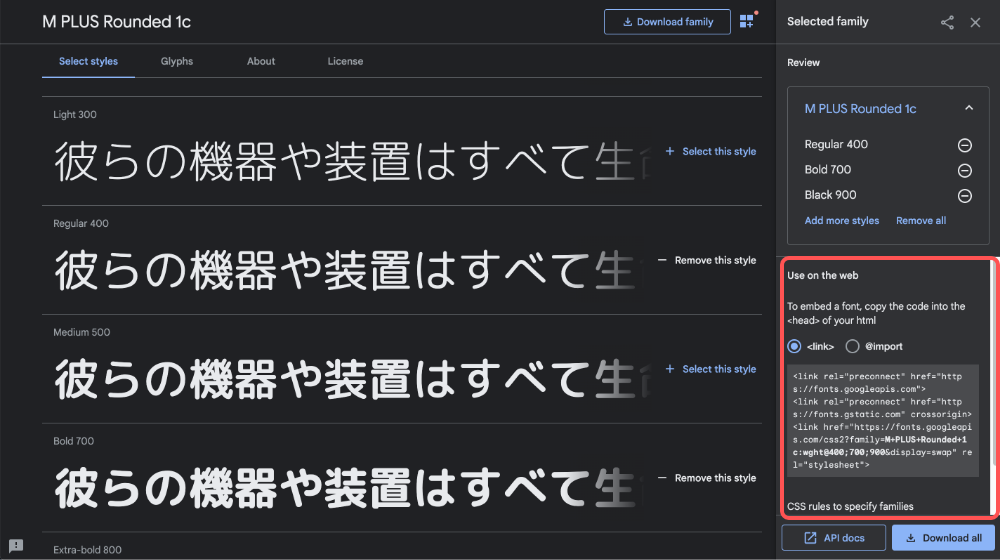This screenshot has height=560, width=1000.
Task: Select the Light 300 style
Action: 711,151
